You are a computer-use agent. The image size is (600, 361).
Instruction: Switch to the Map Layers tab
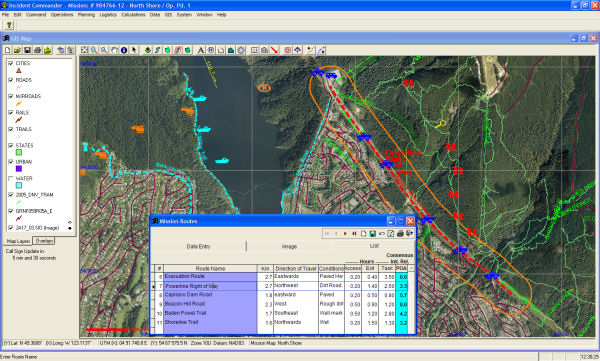click(18, 241)
